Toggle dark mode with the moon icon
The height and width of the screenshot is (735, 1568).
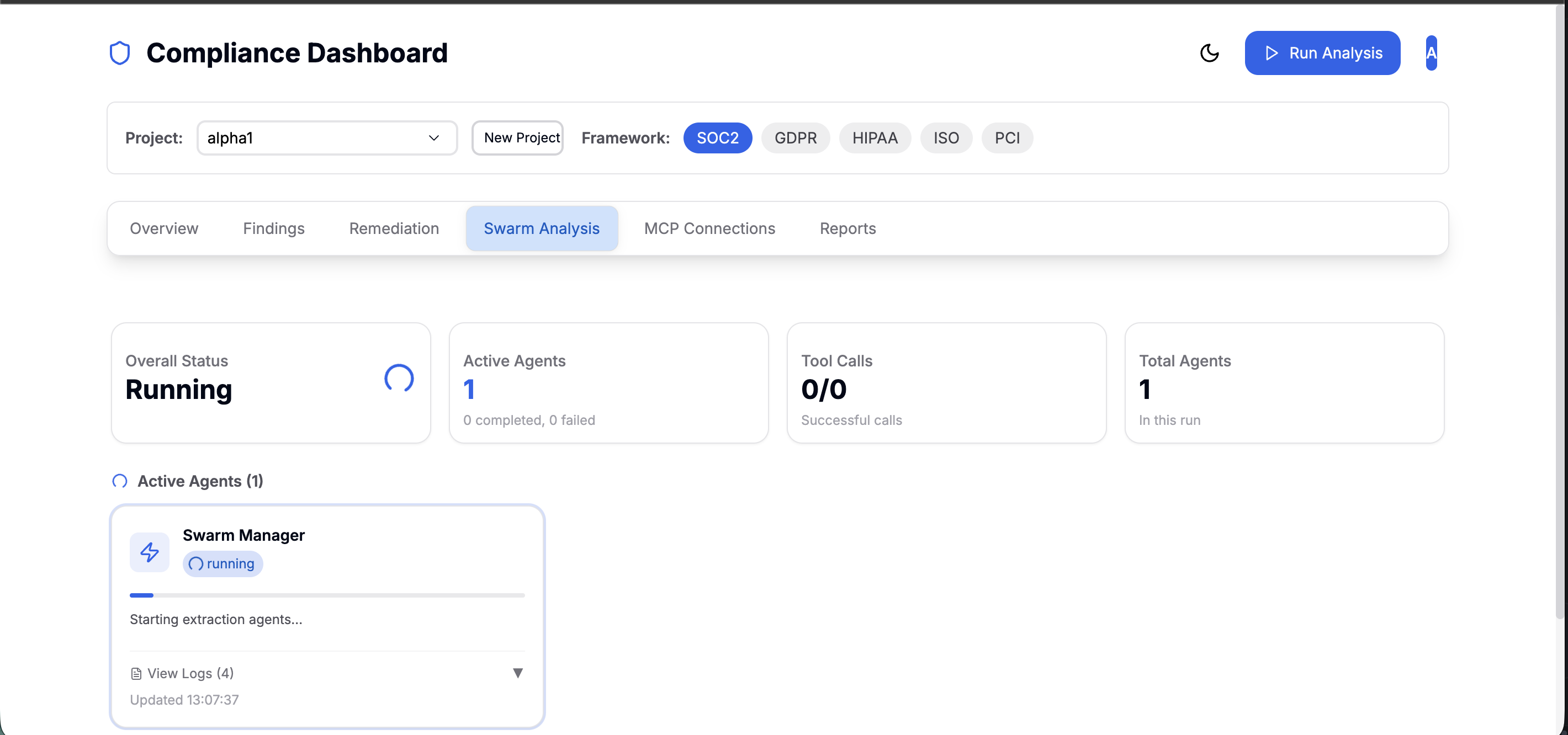[1209, 53]
